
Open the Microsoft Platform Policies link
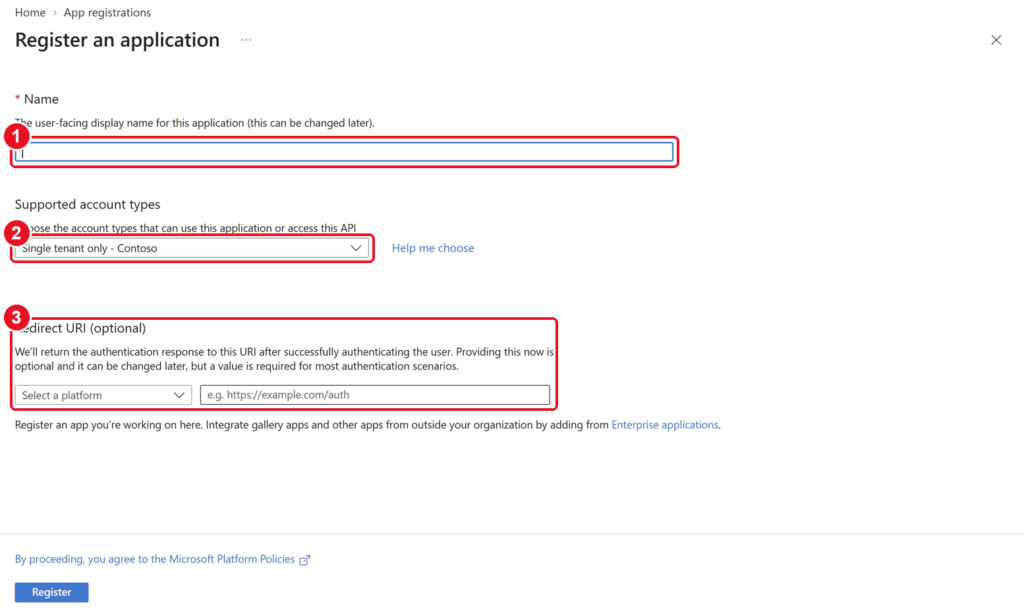[x=155, y=559]
